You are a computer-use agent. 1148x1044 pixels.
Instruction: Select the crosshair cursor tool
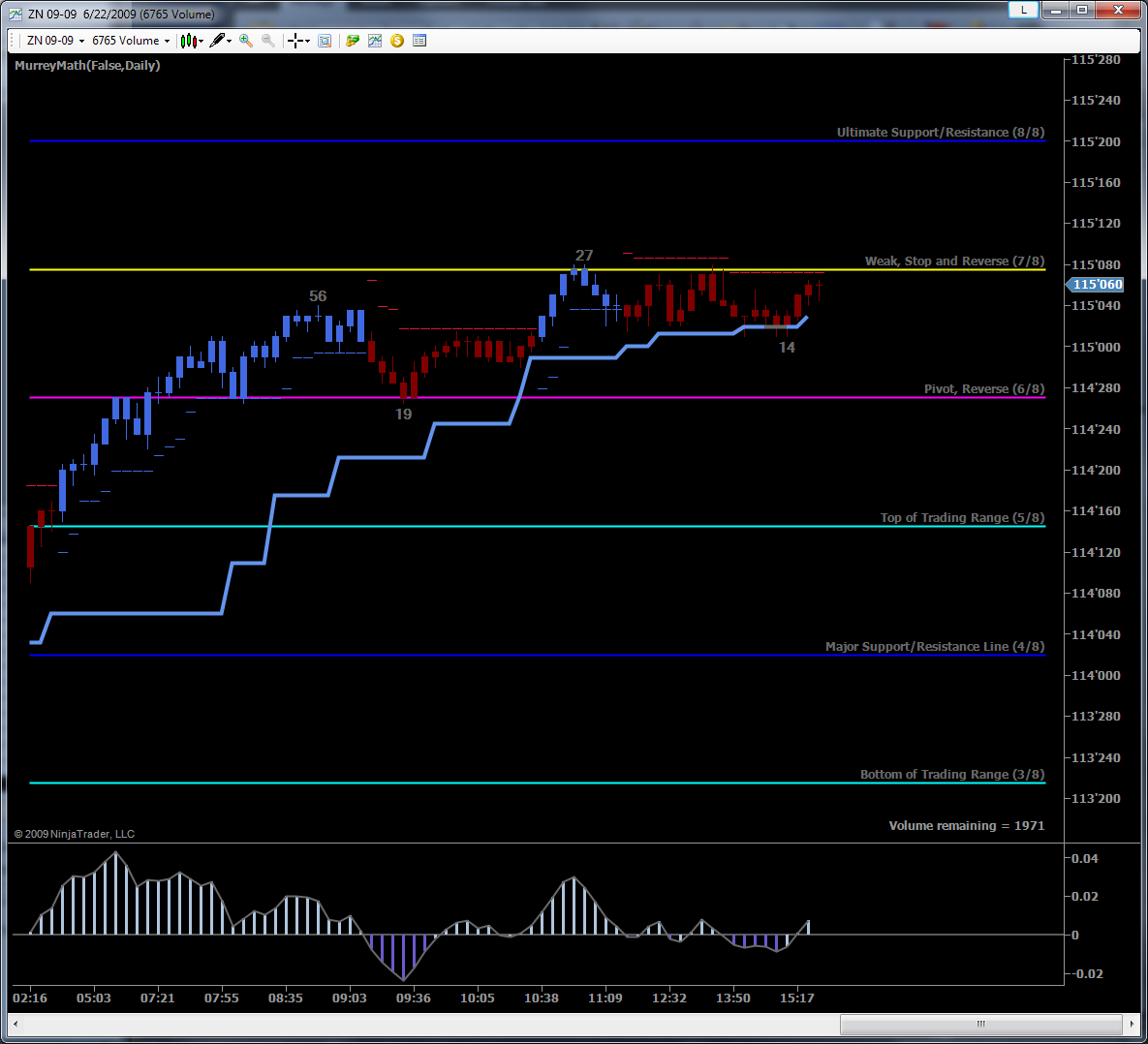[x=295, y=41]
